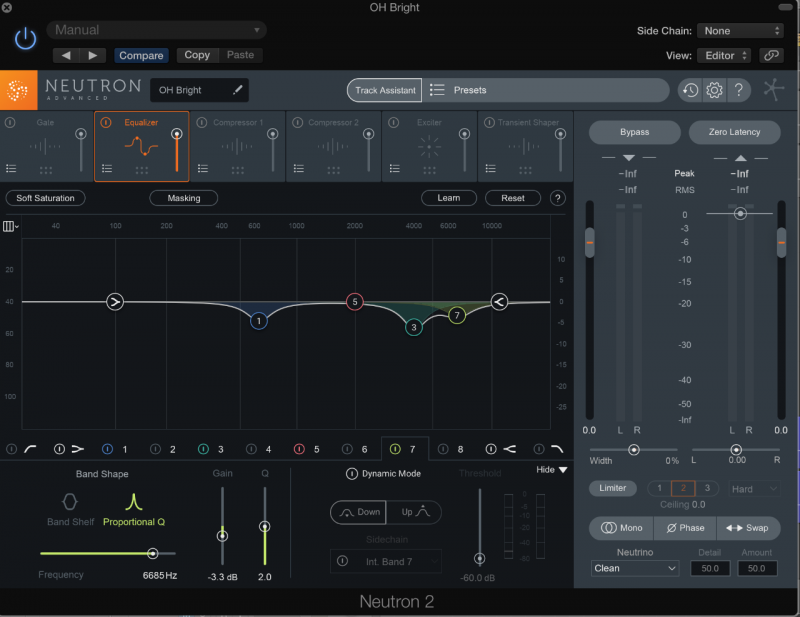Screen dimensions: 800x617
Task: Click the pencil icon to rename OH Bright
Action: 237,90
